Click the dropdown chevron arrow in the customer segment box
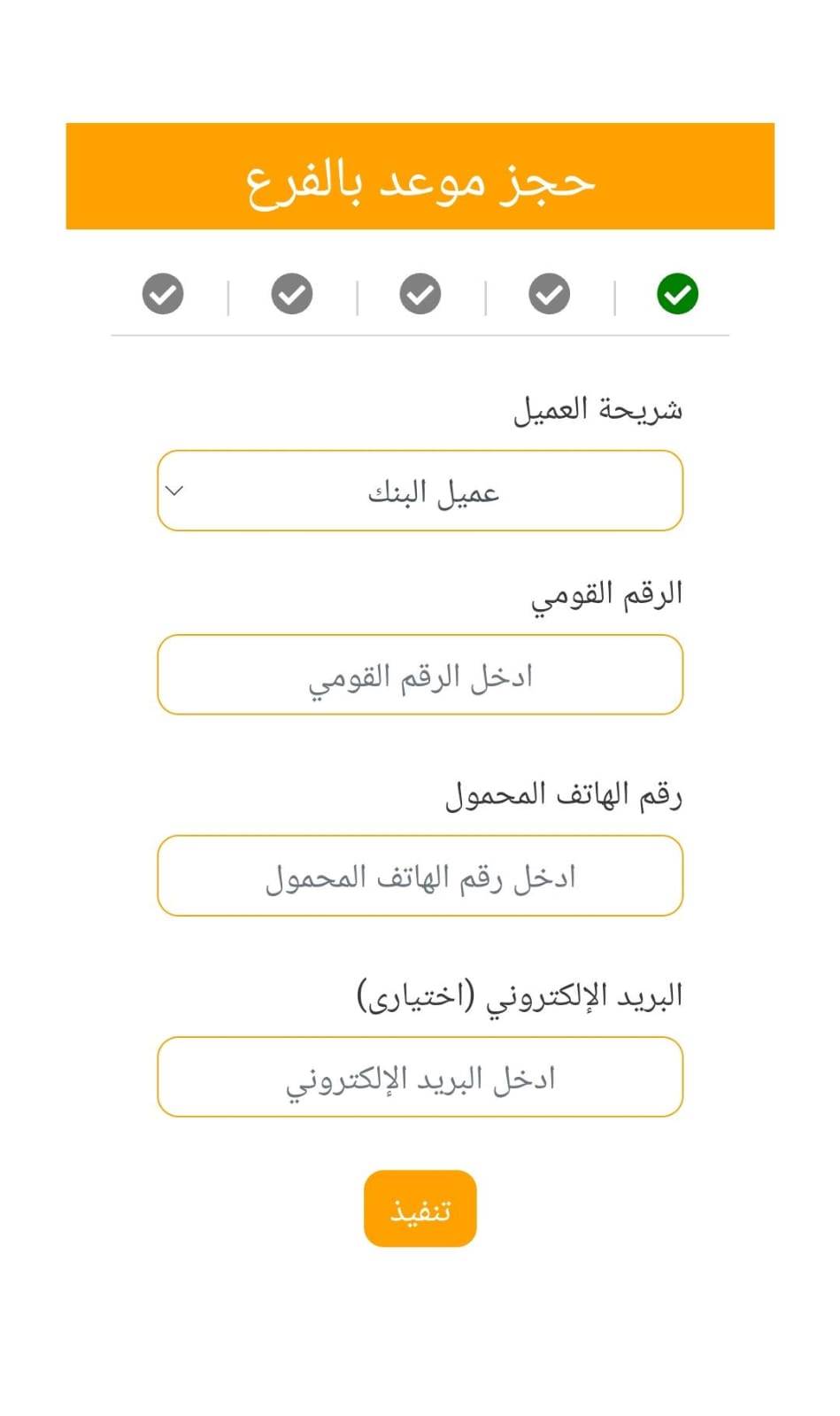Viewport: 840px width, 1416px height. [174, 491]
